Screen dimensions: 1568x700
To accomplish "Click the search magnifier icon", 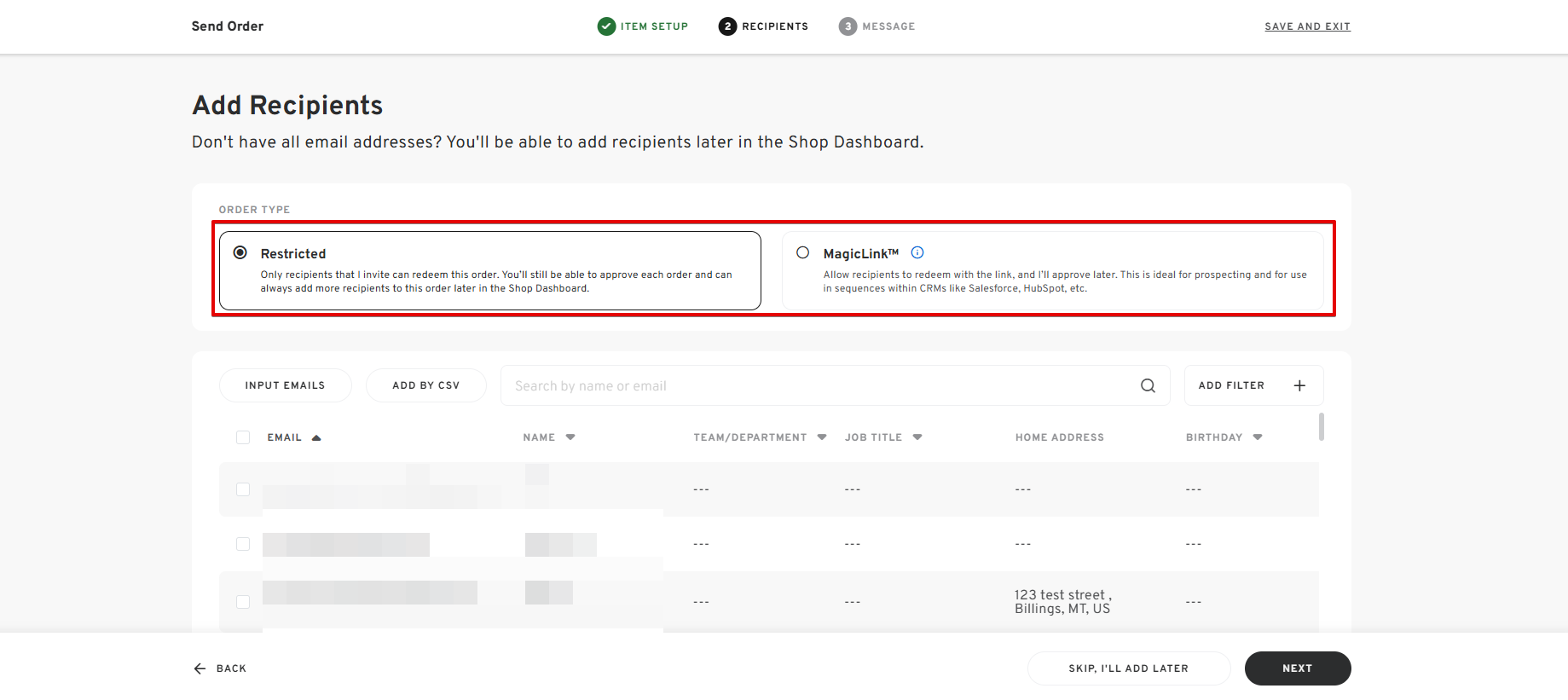I will tap(1148, 385).
